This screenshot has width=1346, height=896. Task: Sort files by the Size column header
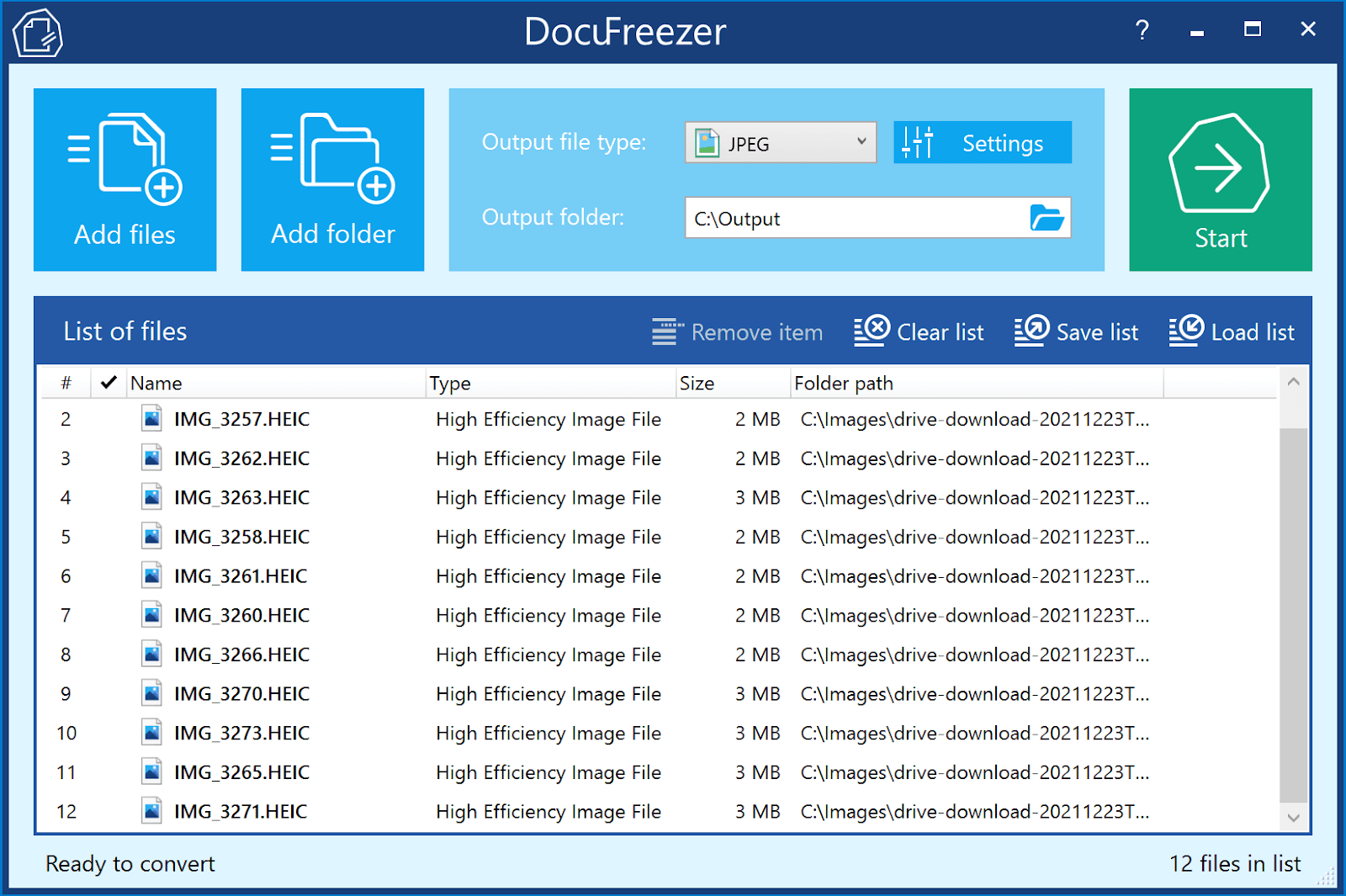[x=697, y=383]
